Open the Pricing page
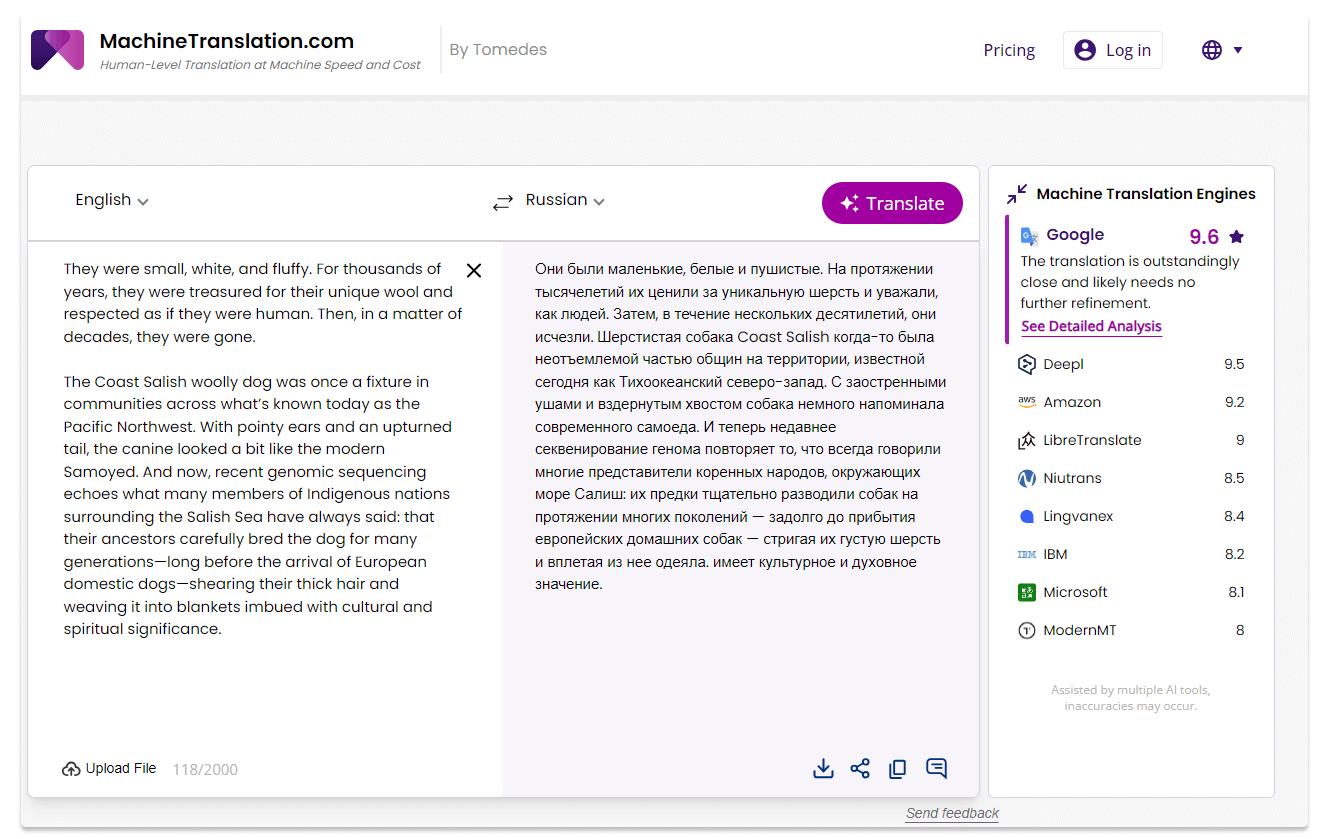 (x=1009, y=50)
